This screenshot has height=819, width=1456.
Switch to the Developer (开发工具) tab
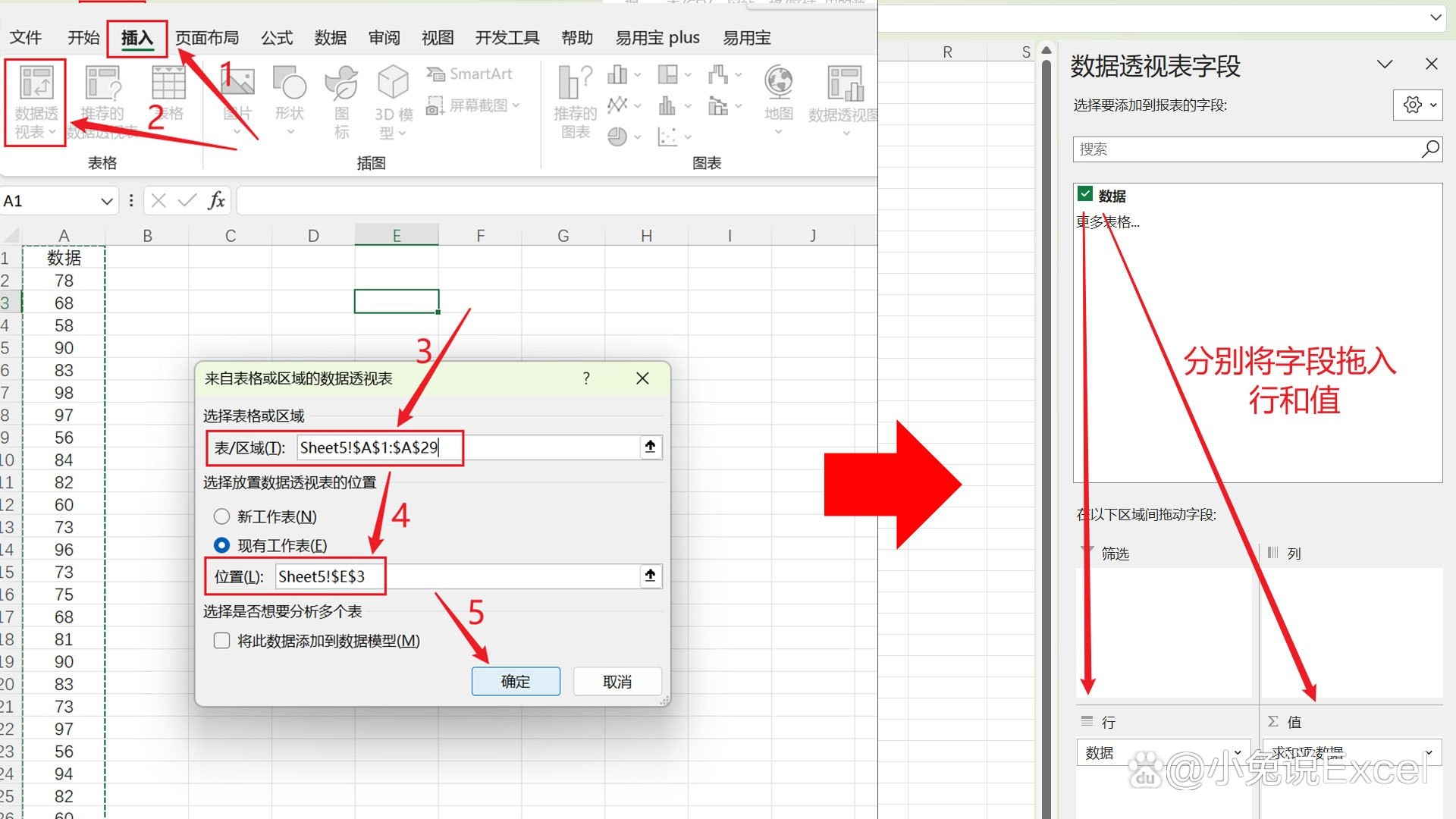pos(507,37)
